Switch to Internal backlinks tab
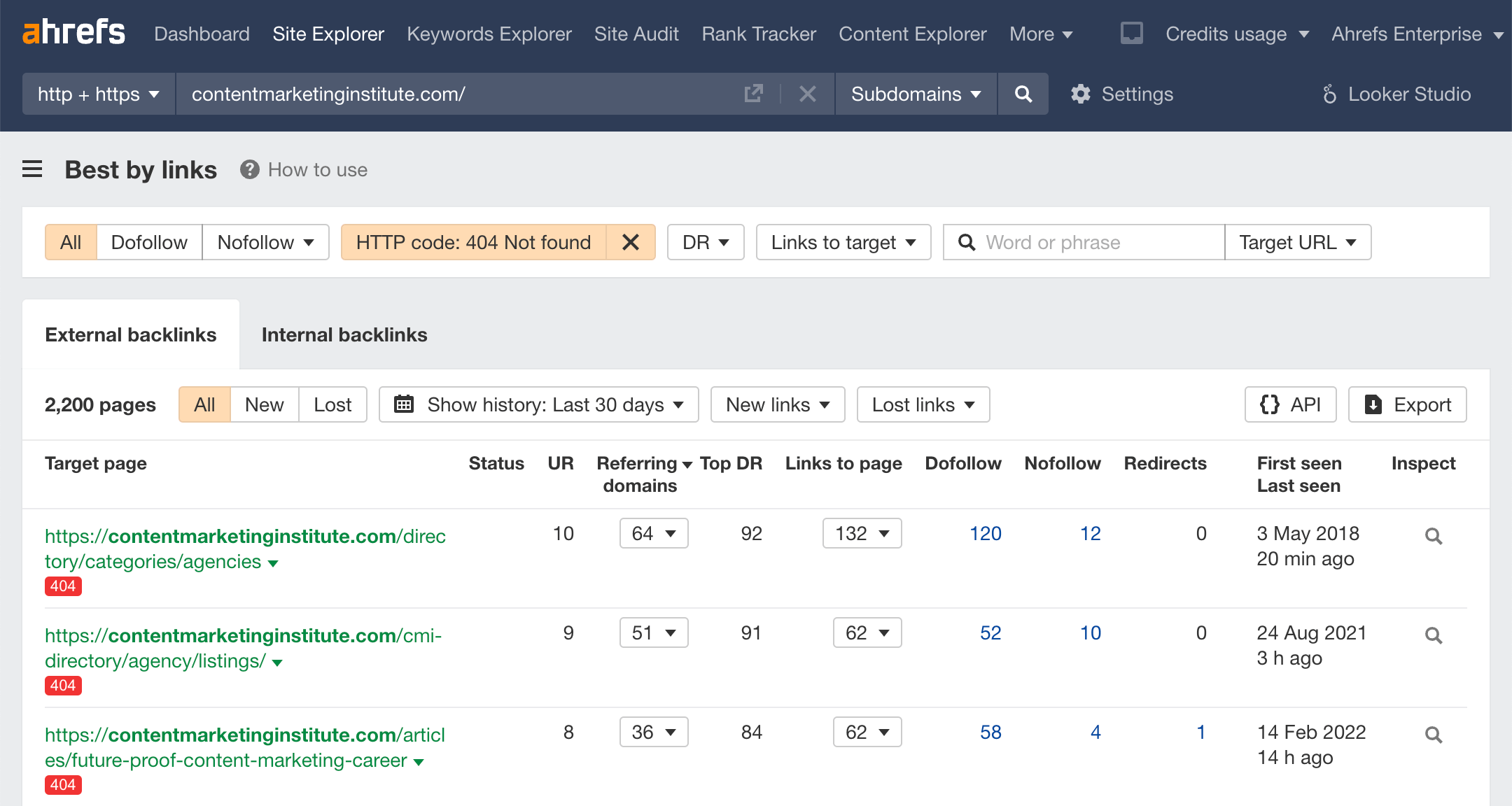Screen dimensions: 1512x806 point(344,334)
